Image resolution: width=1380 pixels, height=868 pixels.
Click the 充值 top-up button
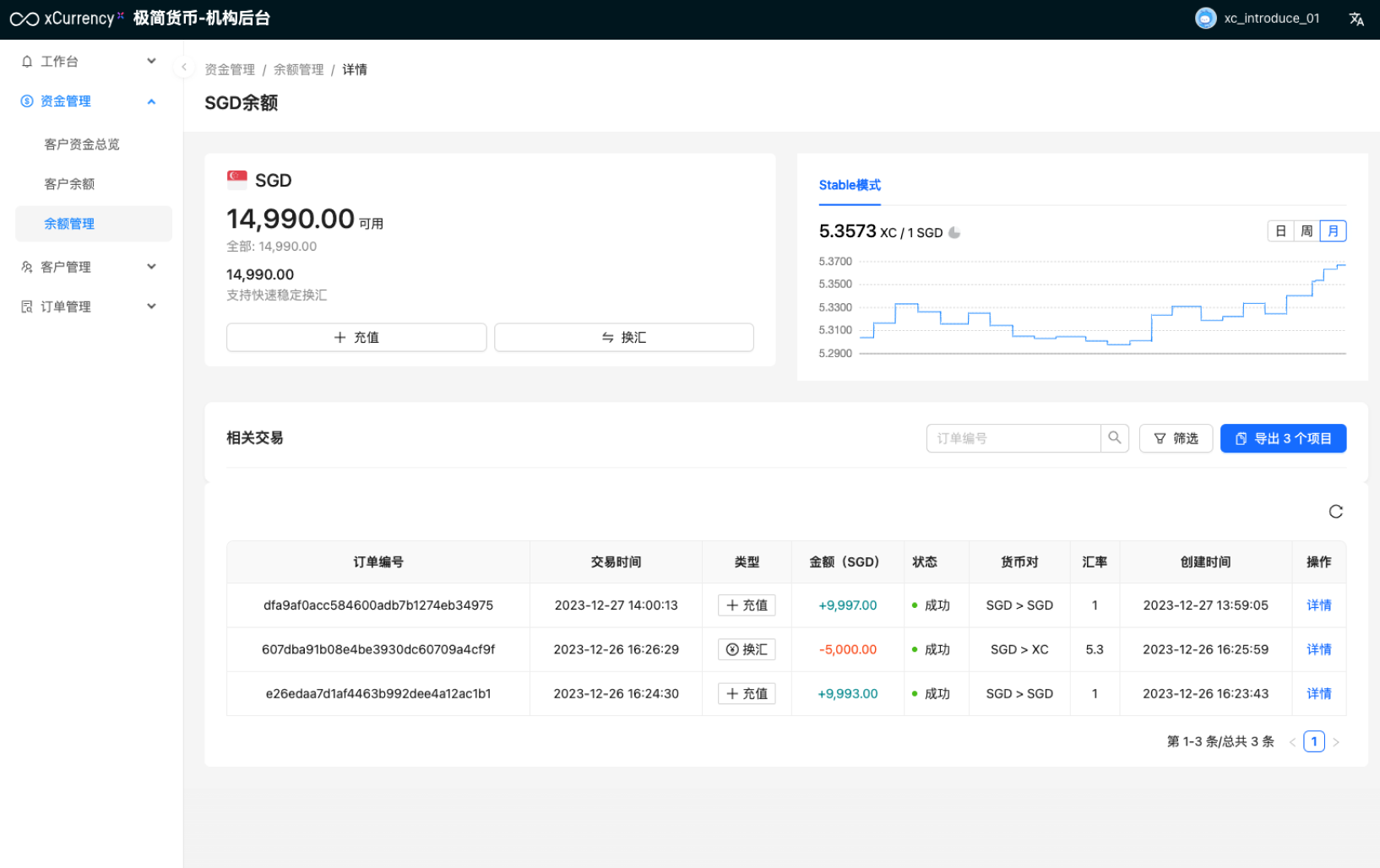(x=356, y=338)
